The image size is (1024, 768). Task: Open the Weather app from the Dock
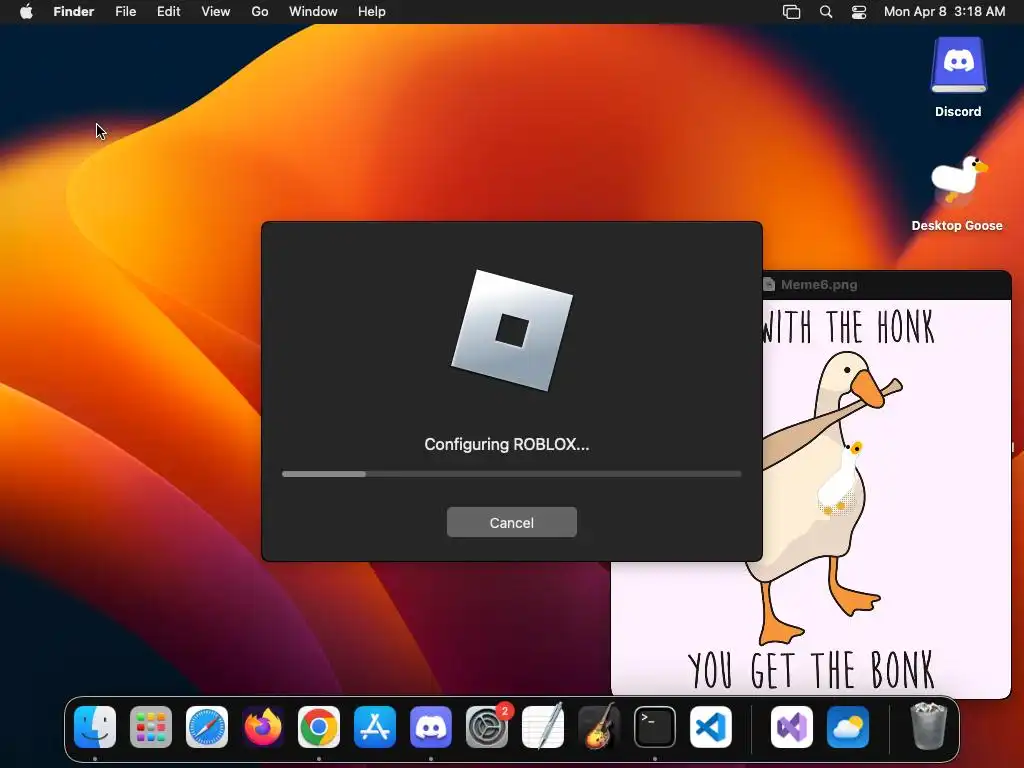coord(848,727)
